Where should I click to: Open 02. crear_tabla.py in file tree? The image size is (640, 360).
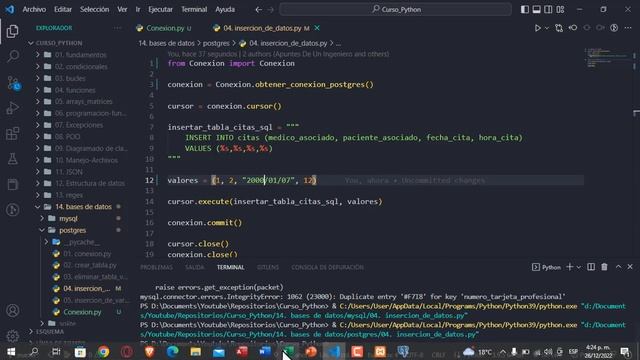pyautogui.click(x=90, y=265)
